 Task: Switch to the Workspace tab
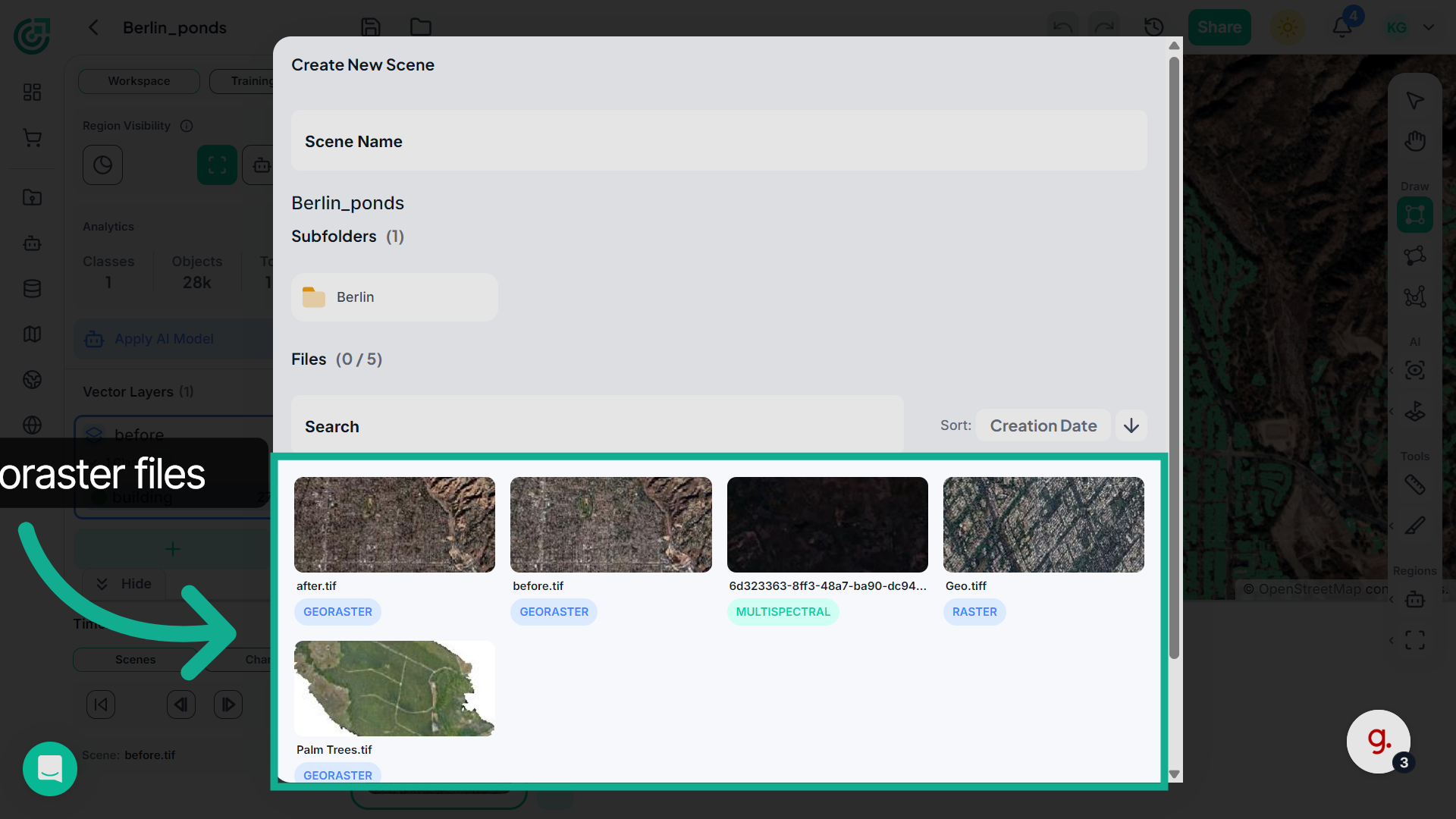coord(139,81)
